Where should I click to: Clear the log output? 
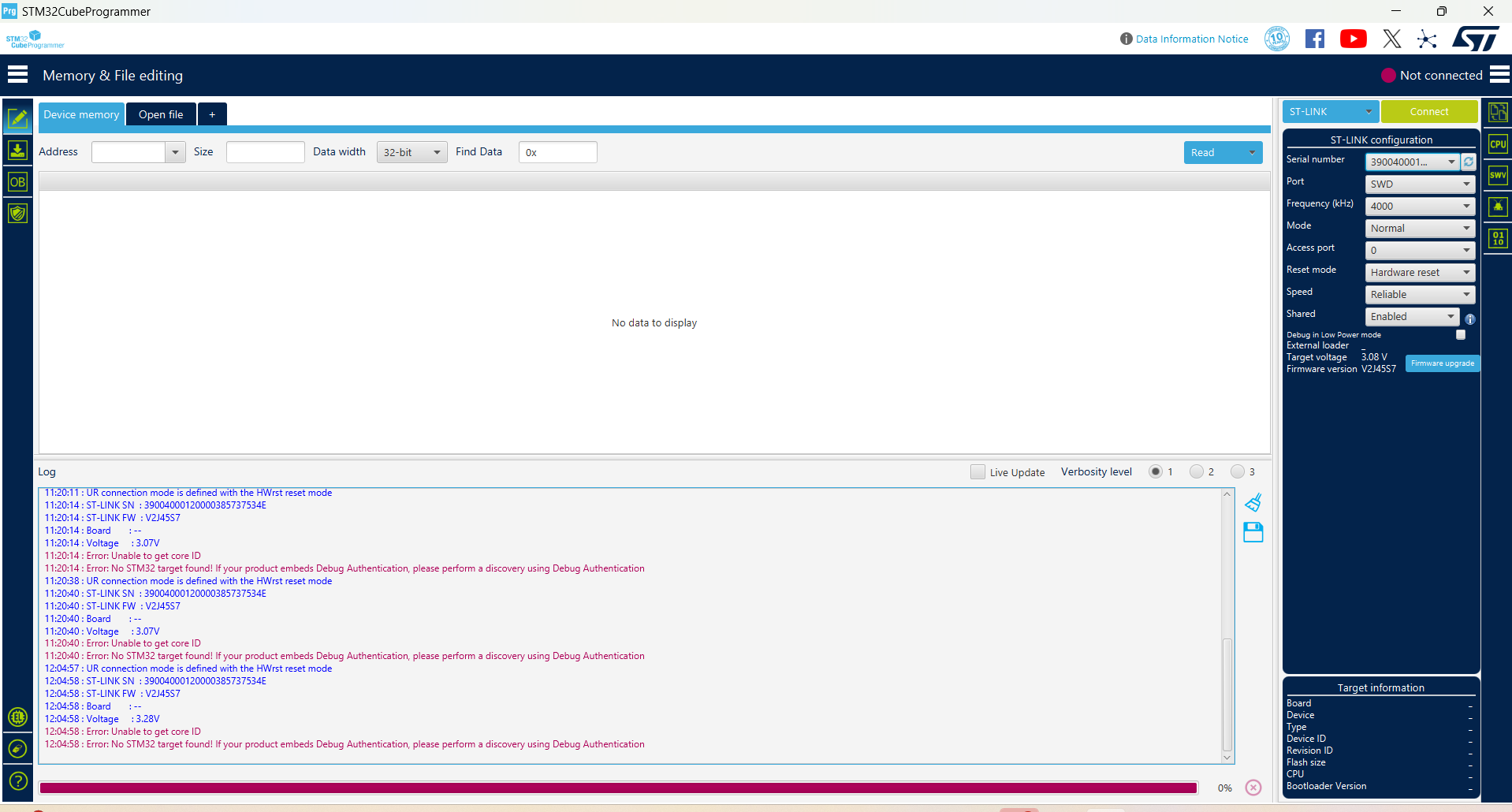coord(1253,502)
